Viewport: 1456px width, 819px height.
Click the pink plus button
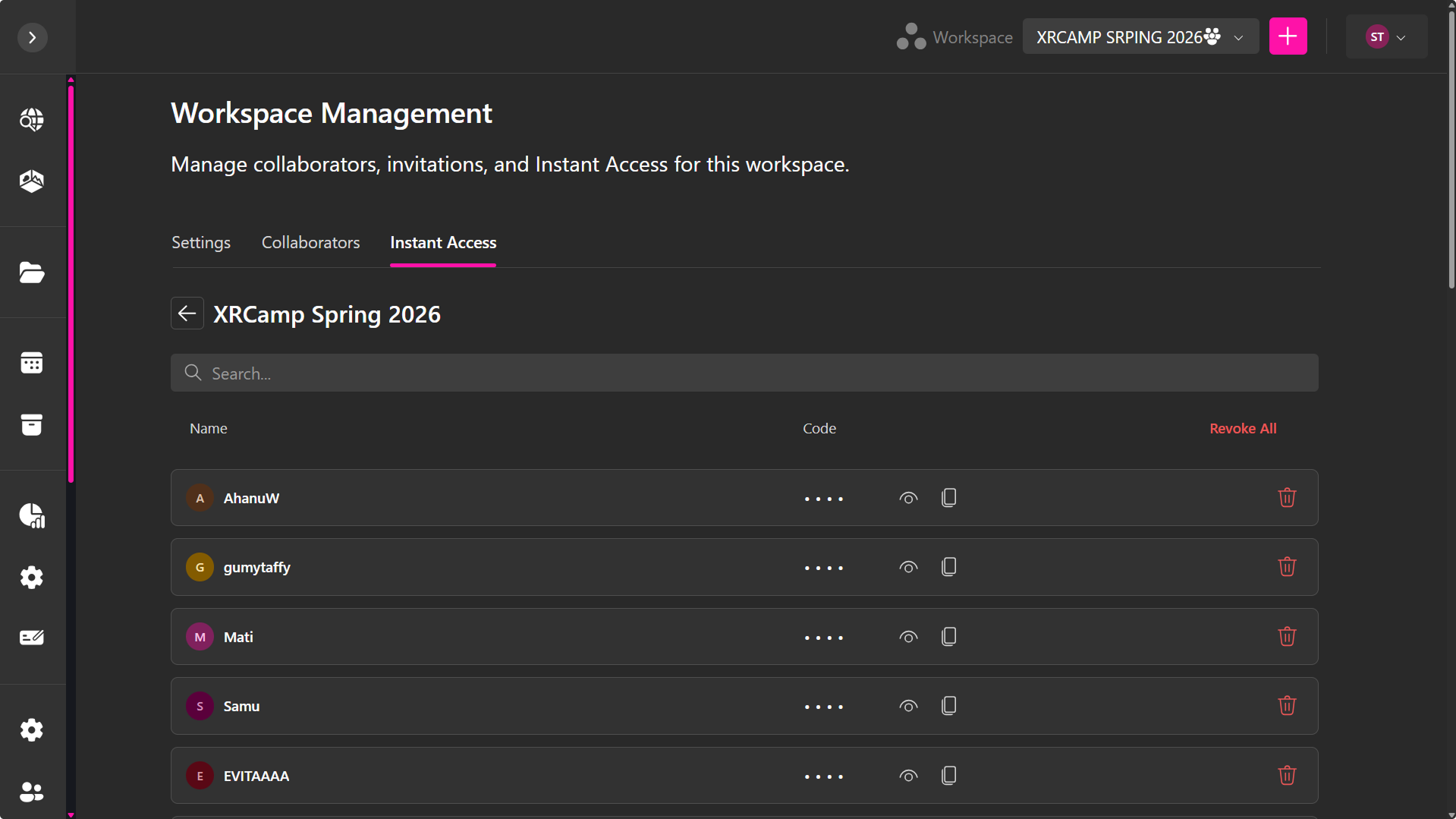(1288, 36)
